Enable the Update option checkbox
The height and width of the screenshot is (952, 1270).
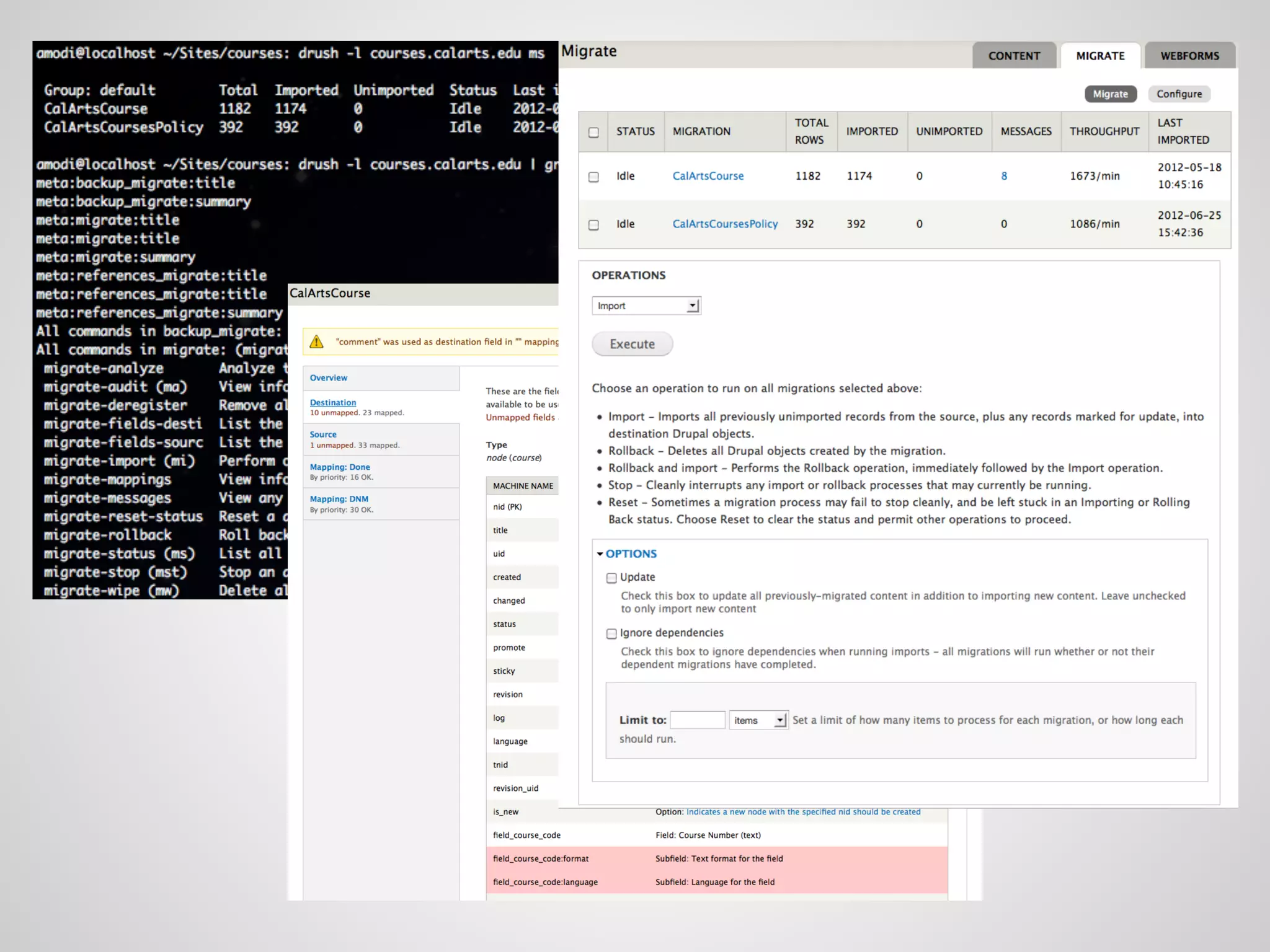[611, 578]
